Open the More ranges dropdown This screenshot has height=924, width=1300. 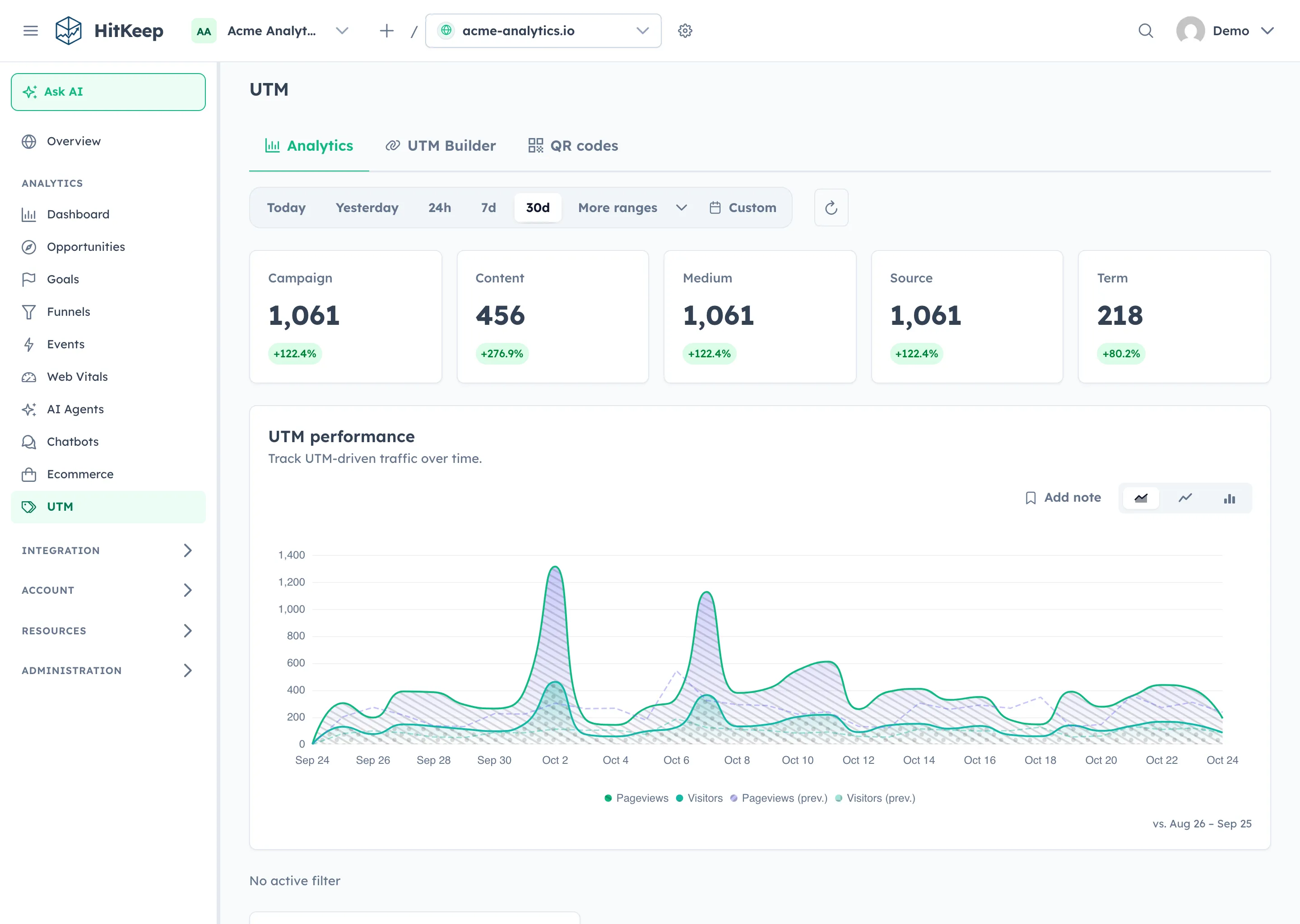click(632, 208)
